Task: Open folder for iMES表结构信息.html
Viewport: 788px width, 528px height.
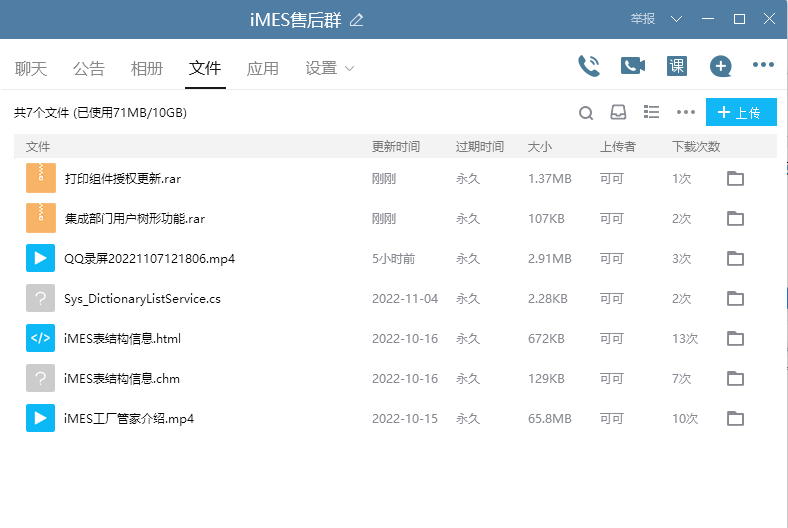Action: (x=735, y=339)
